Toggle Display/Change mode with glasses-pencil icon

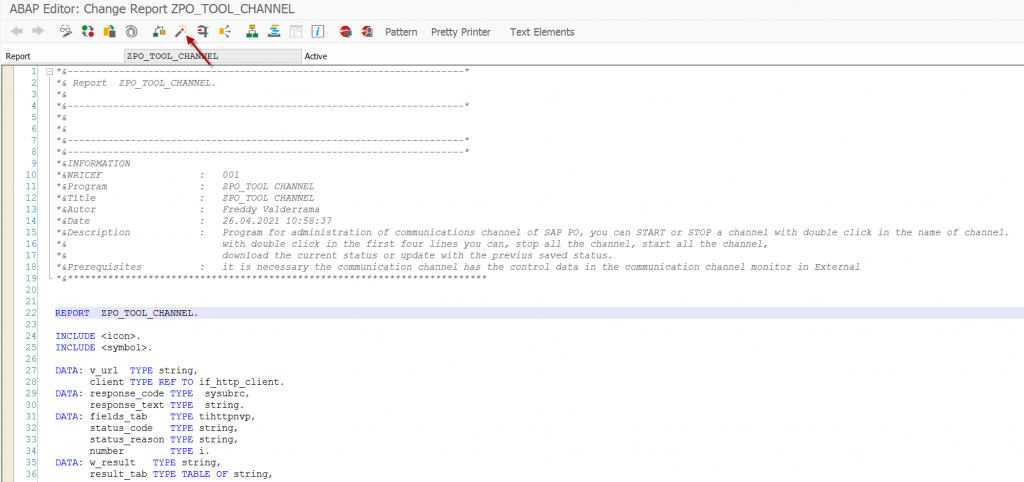pyautogui.click(x=65, y=31)
